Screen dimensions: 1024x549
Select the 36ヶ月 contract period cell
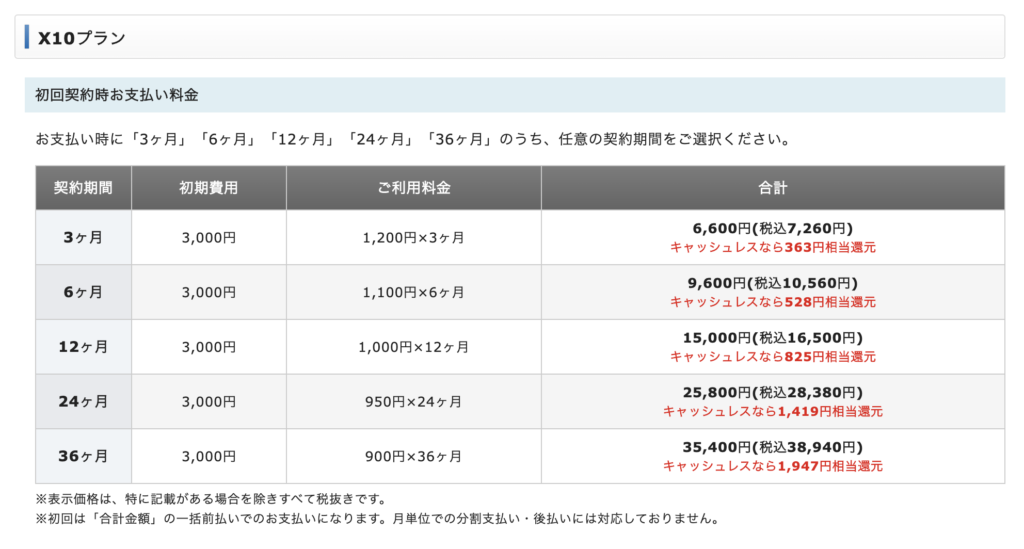tap(84, 456)
